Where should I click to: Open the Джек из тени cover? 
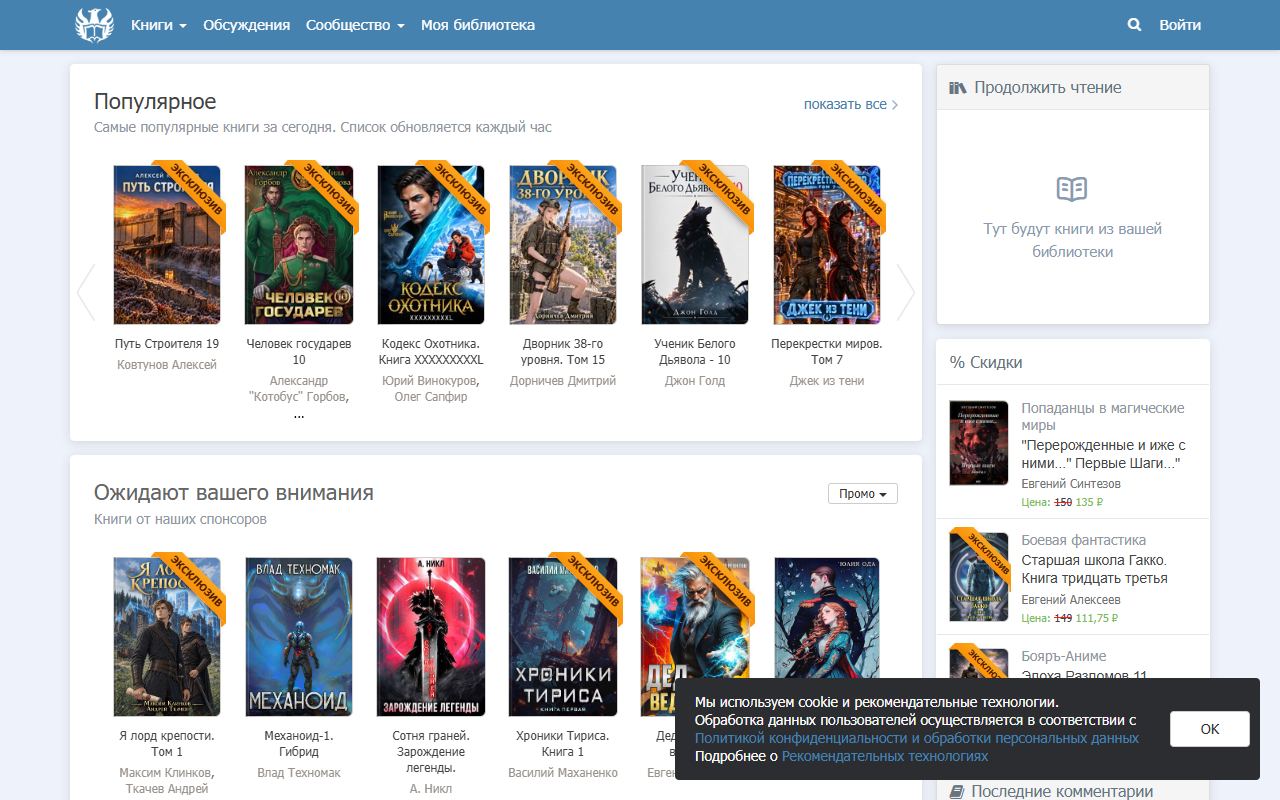(827, 245)
